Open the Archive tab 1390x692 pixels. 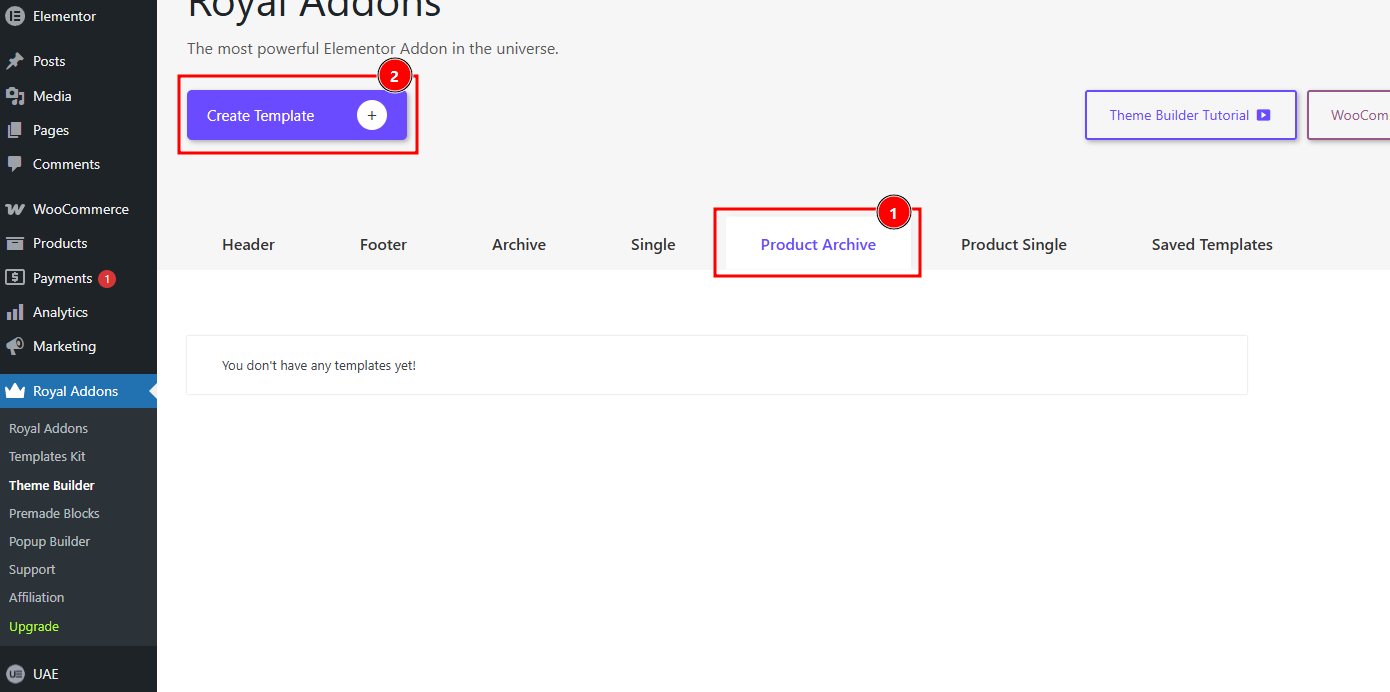pos(519,244)
